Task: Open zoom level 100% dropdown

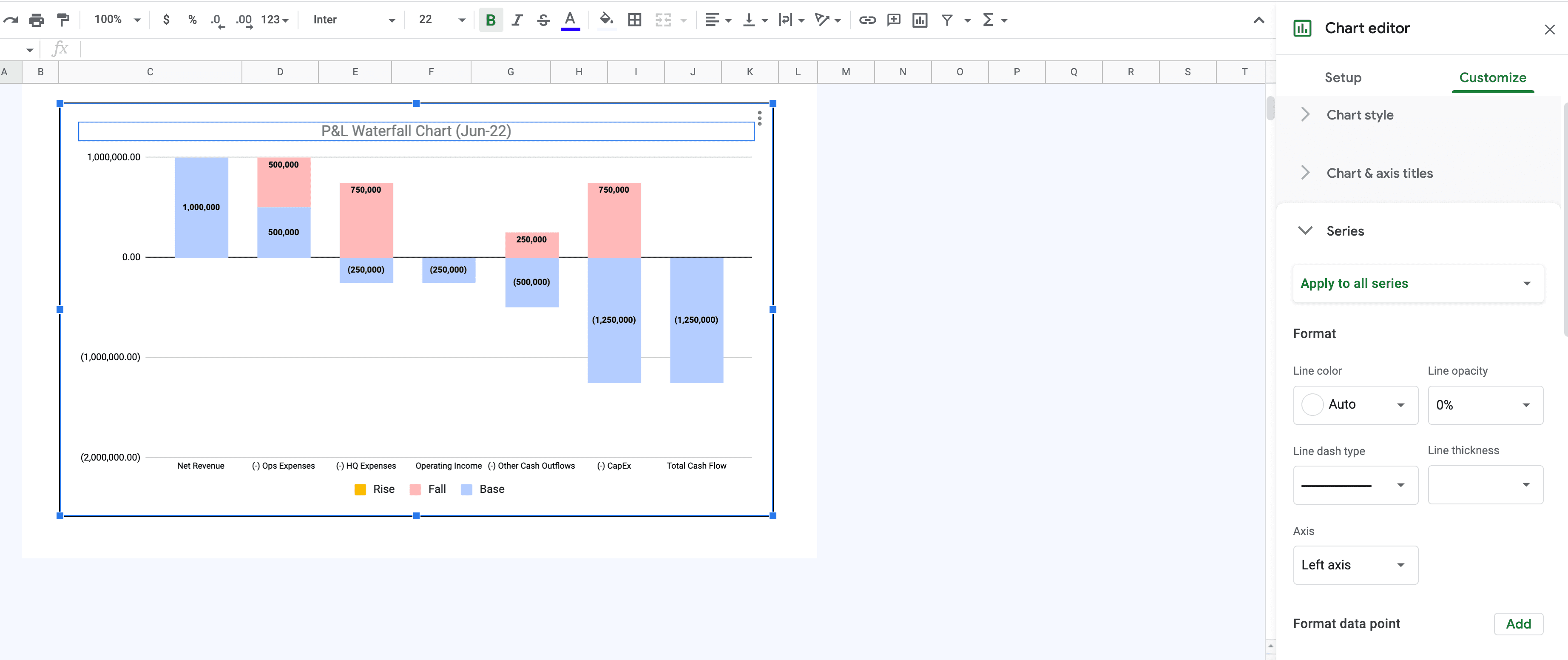Action: pyautogui.click(x=117, y=20)
